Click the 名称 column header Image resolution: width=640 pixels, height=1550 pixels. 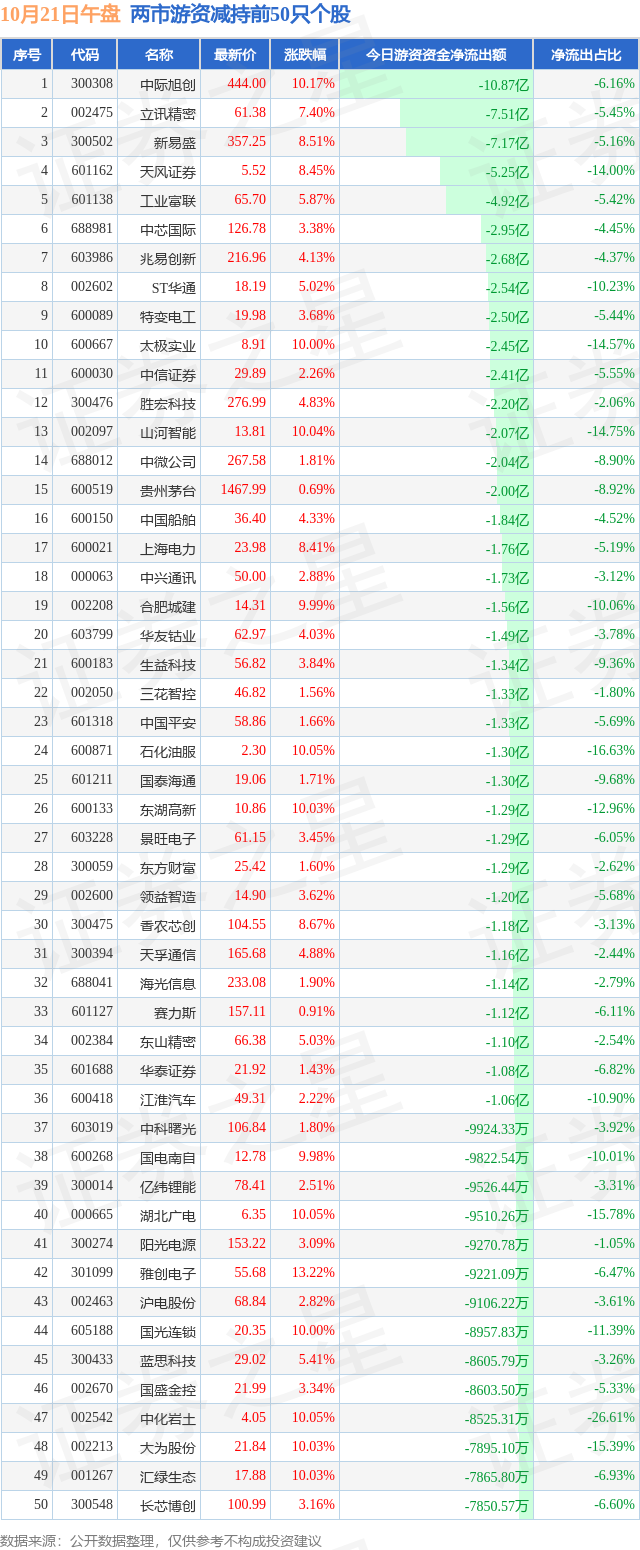(158, 55)
